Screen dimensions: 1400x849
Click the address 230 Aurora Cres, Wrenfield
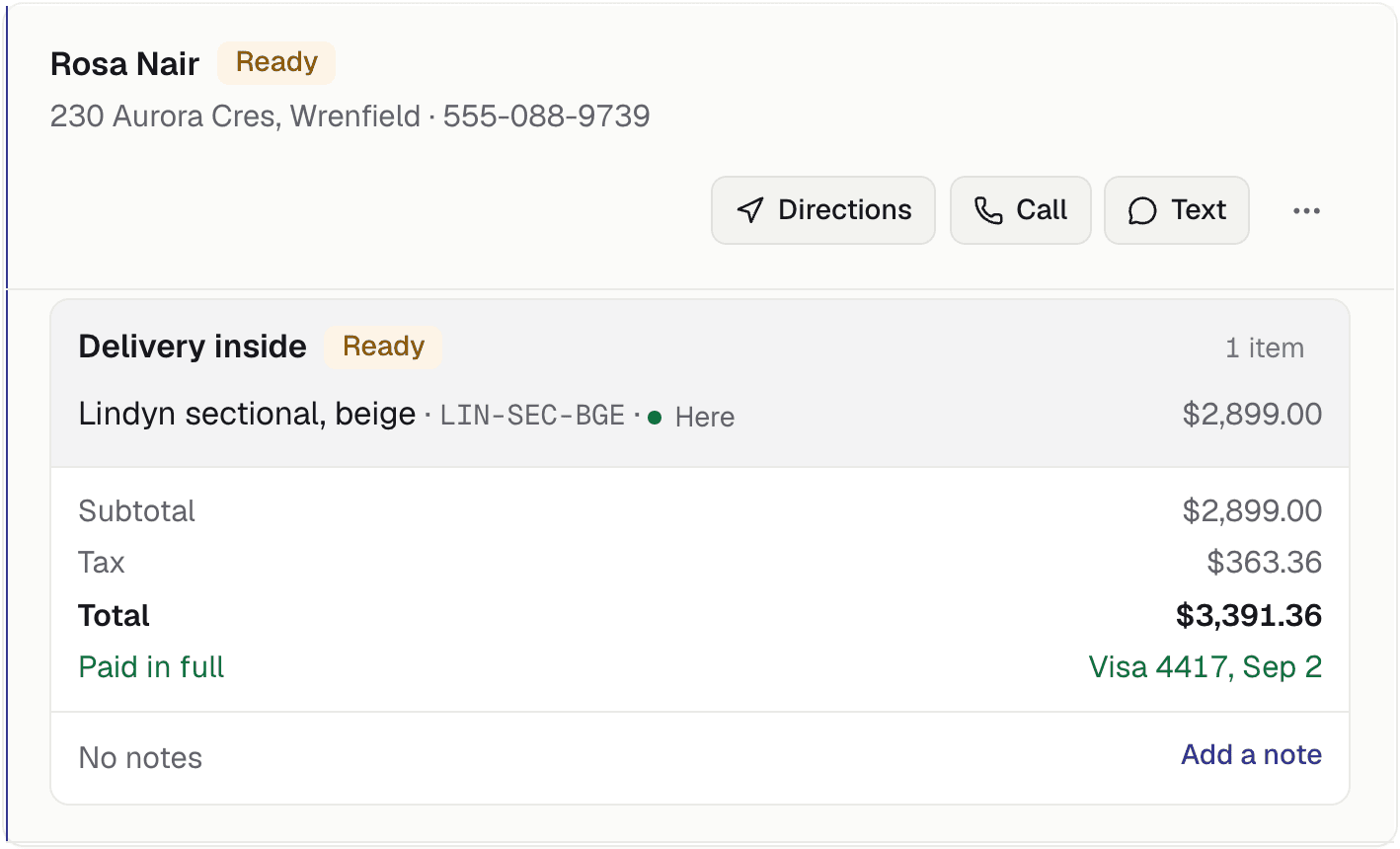[x=235, y=116]
